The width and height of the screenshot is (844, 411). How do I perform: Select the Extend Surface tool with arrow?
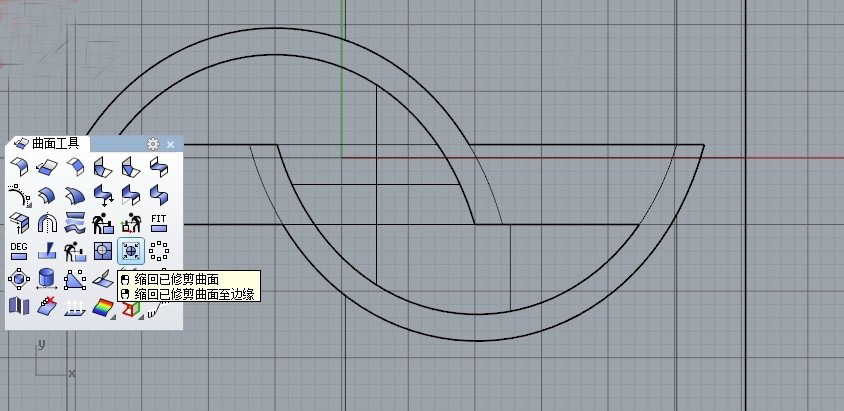tap(47, 166)
